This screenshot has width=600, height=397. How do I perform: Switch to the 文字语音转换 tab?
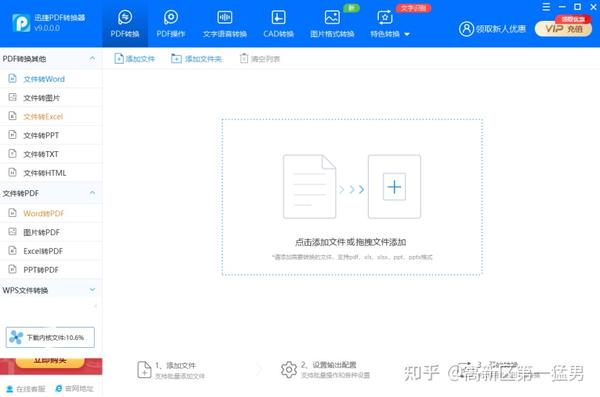tap(225, 24)
